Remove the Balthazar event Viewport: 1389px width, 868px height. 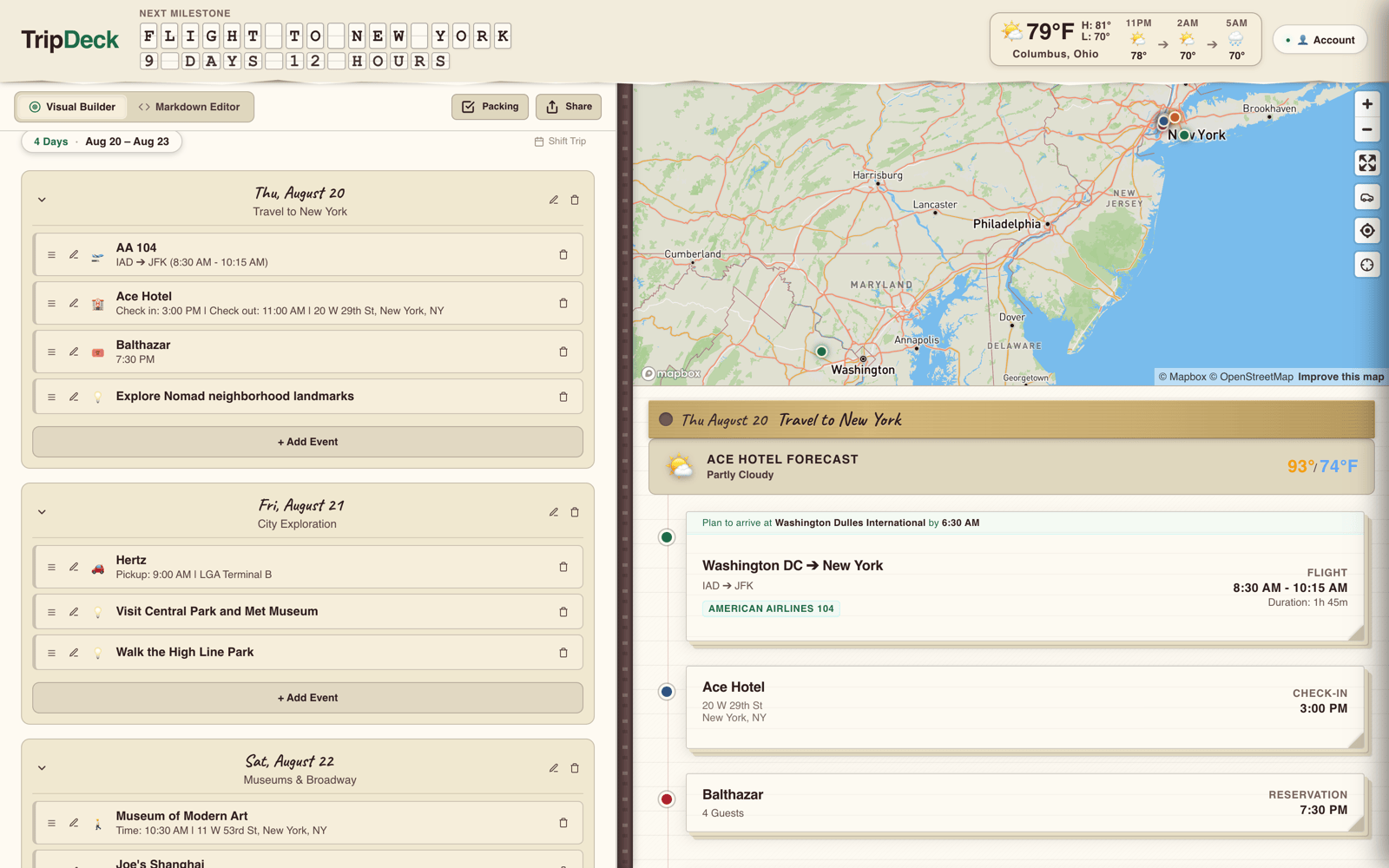pyautogui.click(x=563, y=352)
